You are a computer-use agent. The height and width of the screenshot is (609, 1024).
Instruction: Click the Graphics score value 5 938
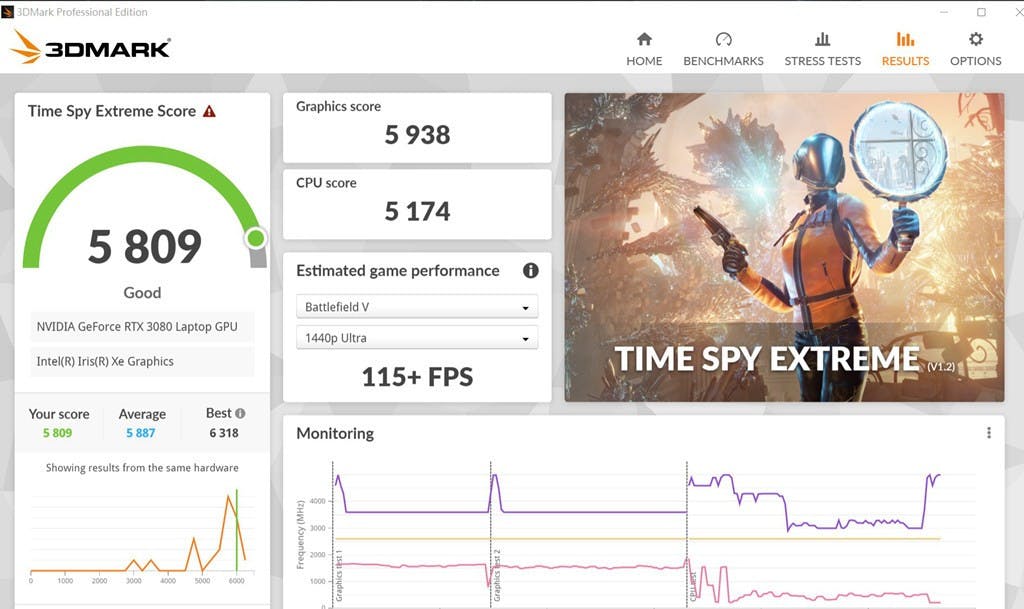pos(417,135)
